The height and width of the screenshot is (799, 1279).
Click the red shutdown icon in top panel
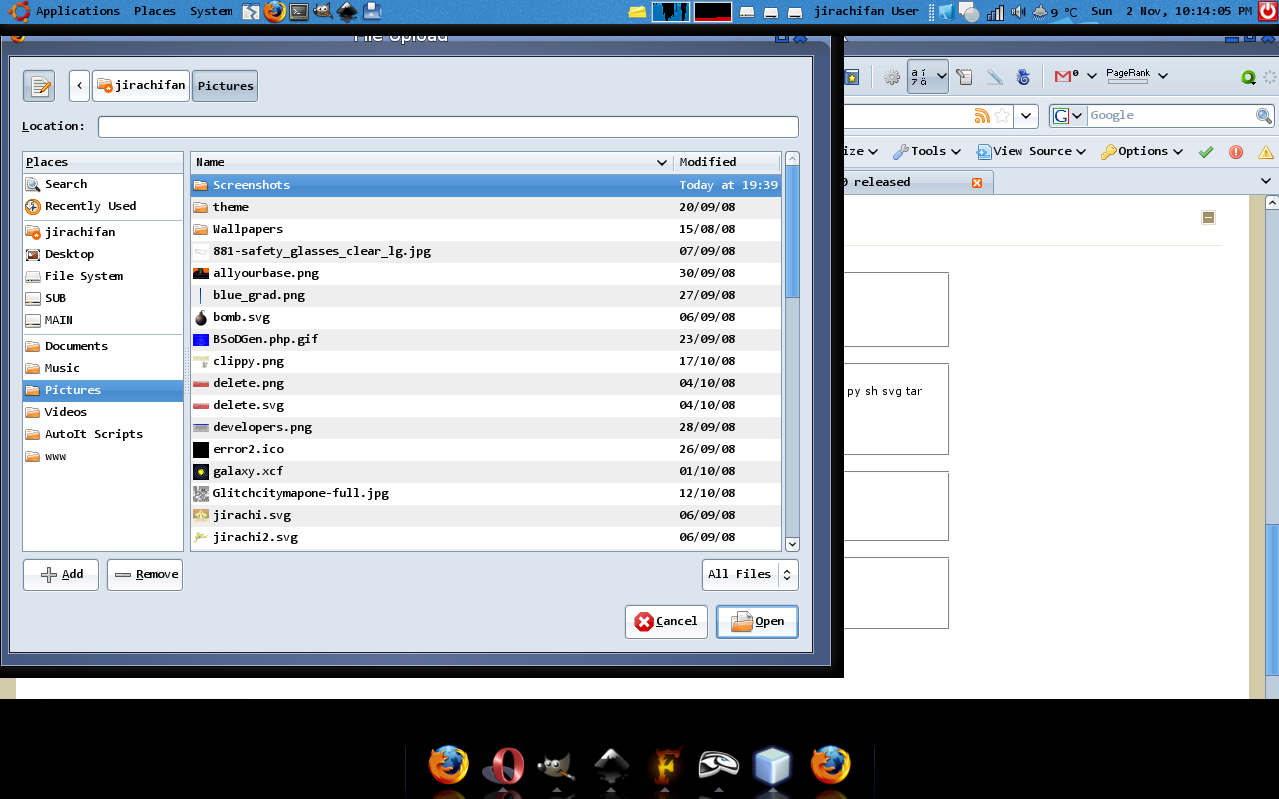[x=1267, y=11]
